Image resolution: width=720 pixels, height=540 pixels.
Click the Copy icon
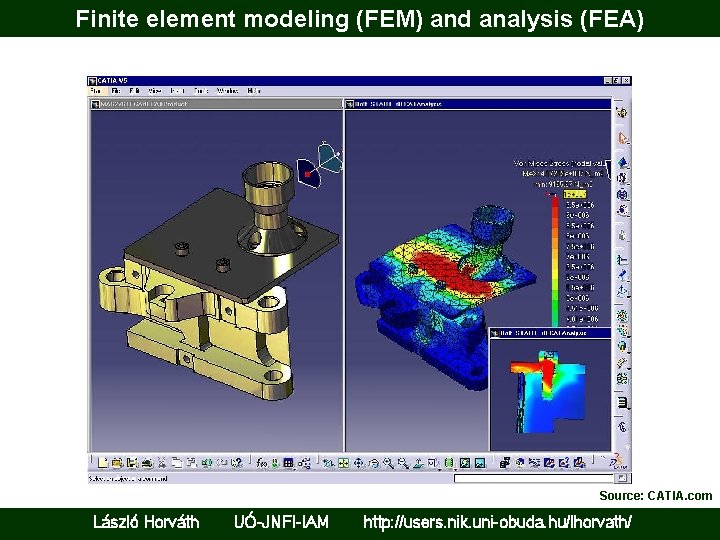(177, 463)
